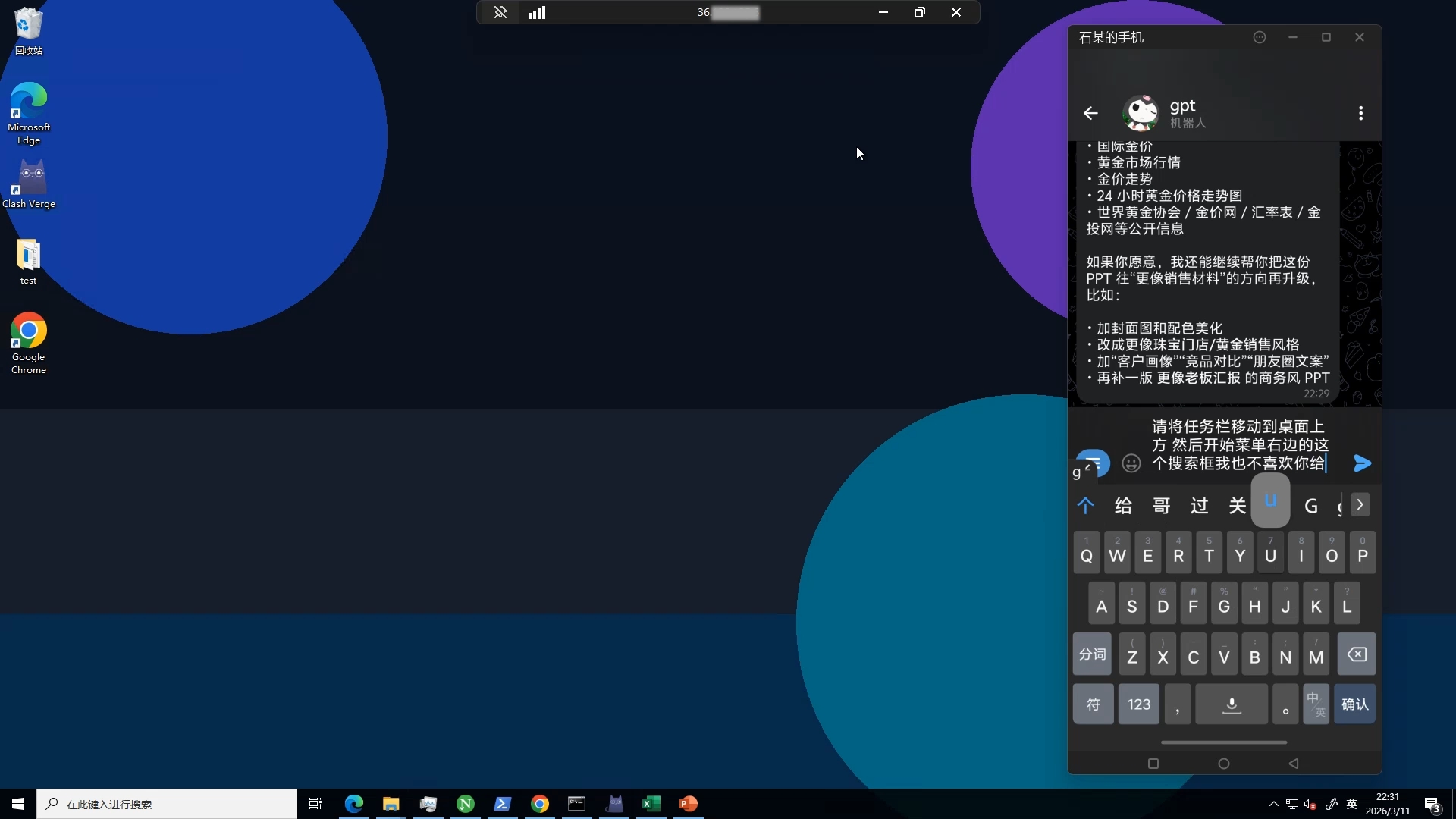Image resolution: width=1456 pixels, height=819 pixels.
Task: Switch to 123 numeric keyboard
Action: pos(1138,704)
